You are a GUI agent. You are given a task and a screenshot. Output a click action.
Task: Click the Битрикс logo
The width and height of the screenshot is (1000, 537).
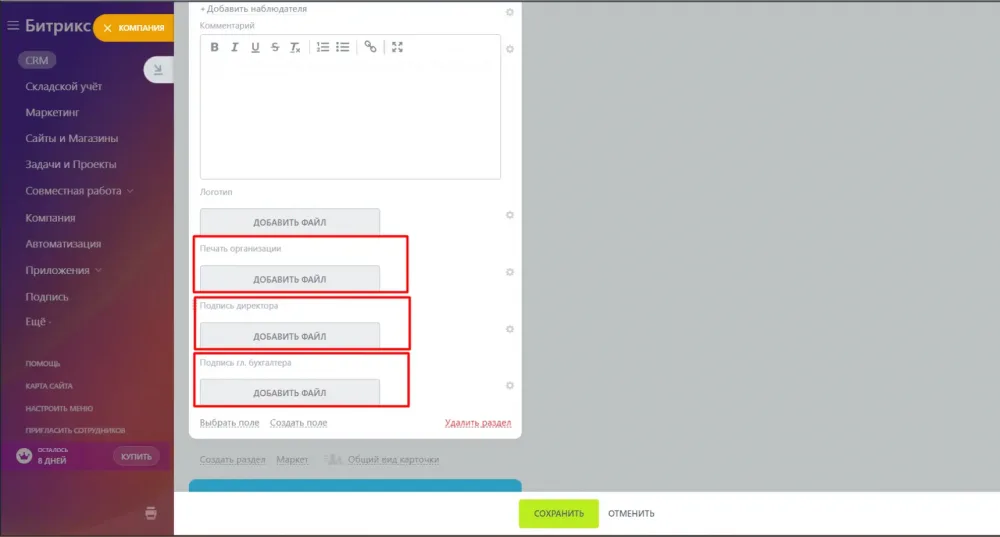coord(57,26)
